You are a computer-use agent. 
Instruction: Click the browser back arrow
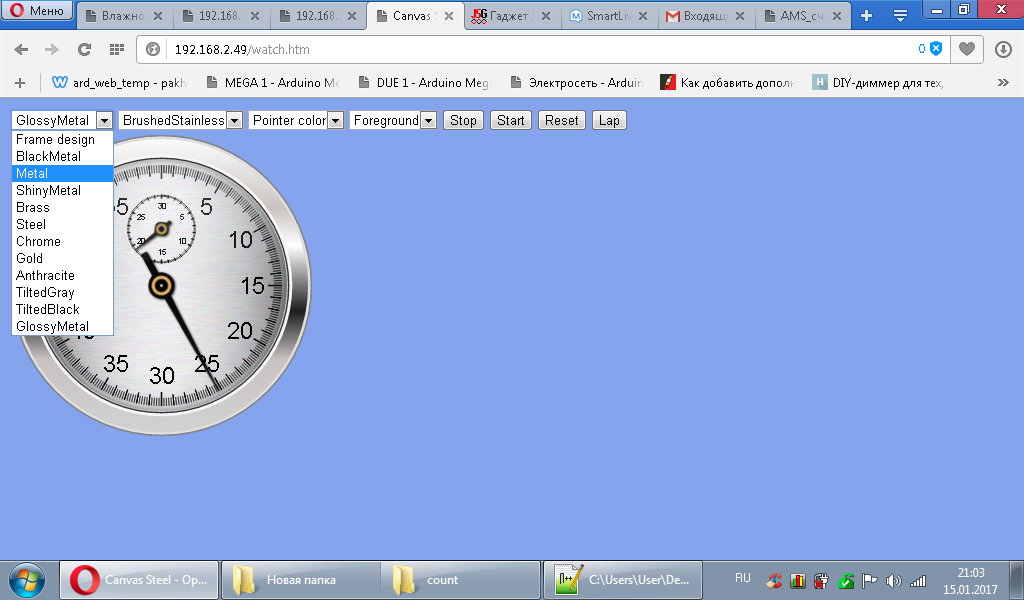(21, 48)
